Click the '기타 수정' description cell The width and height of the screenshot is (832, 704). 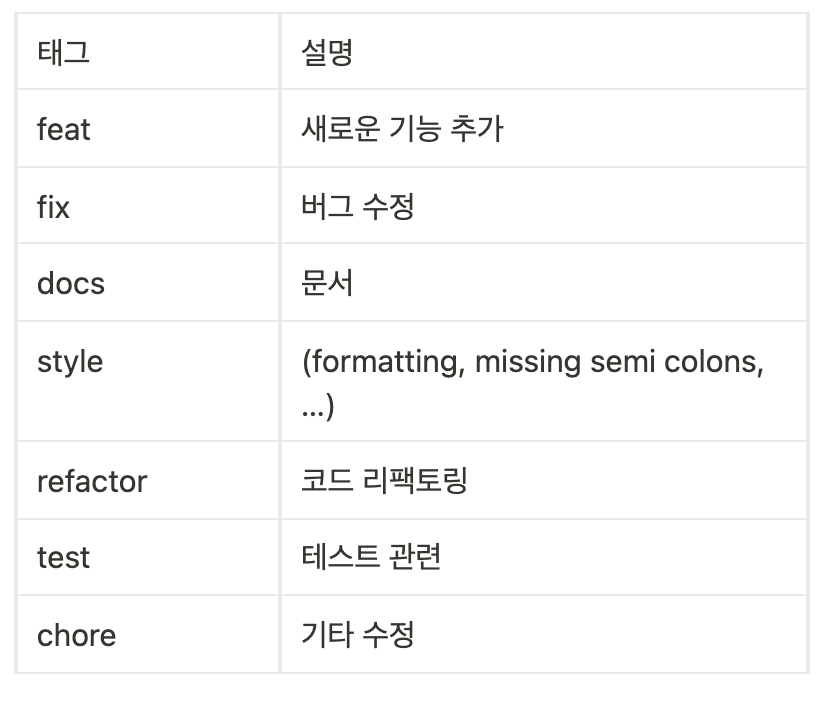(x=357, y=635)
